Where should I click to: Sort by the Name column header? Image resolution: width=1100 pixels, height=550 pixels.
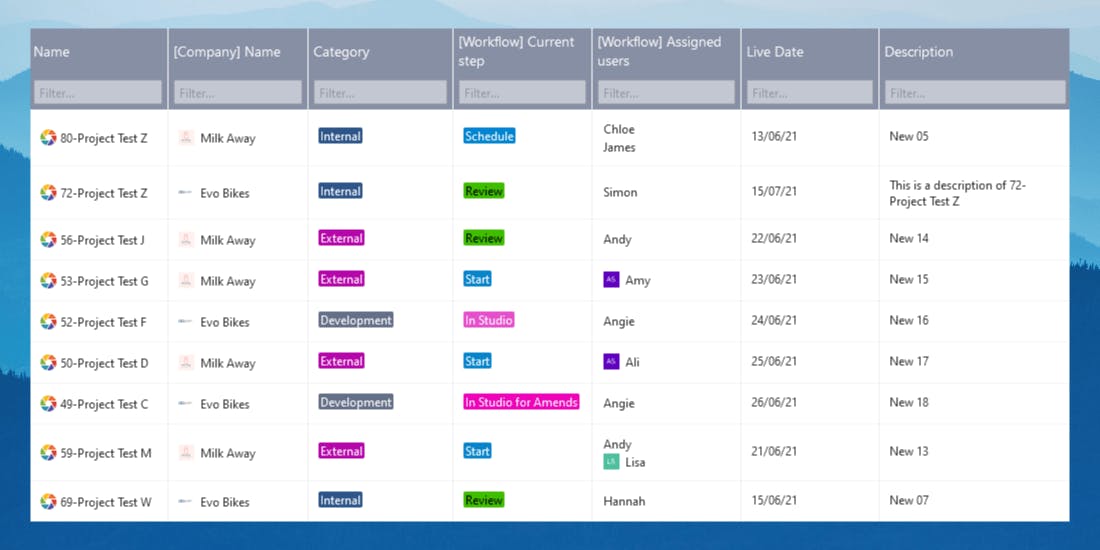52,52
